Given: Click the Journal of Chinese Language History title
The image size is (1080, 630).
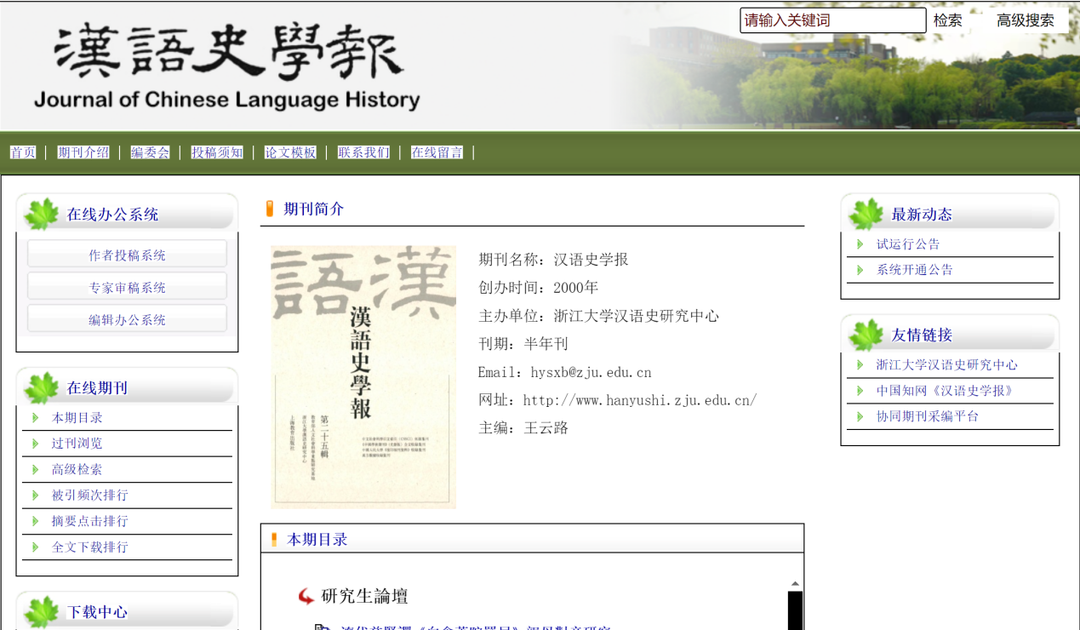Looking at the screenshot, I should pyautogui.click(x=227, y=100).
